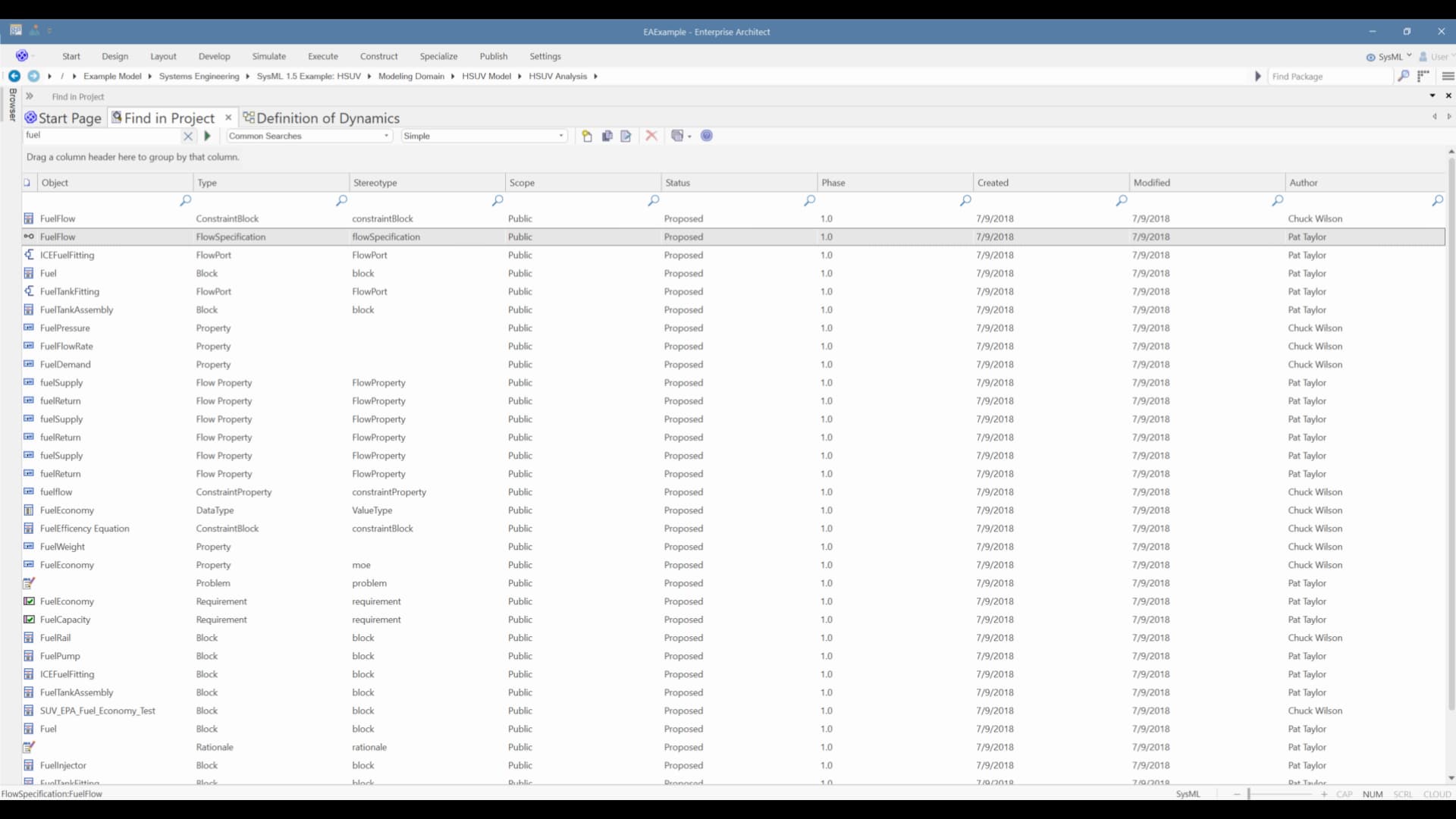The height and width of the screenshot is (819, 1456).
Task: Click the search term field containing 'fuel'
Action: pyautogui.click(x=102, y=136)
